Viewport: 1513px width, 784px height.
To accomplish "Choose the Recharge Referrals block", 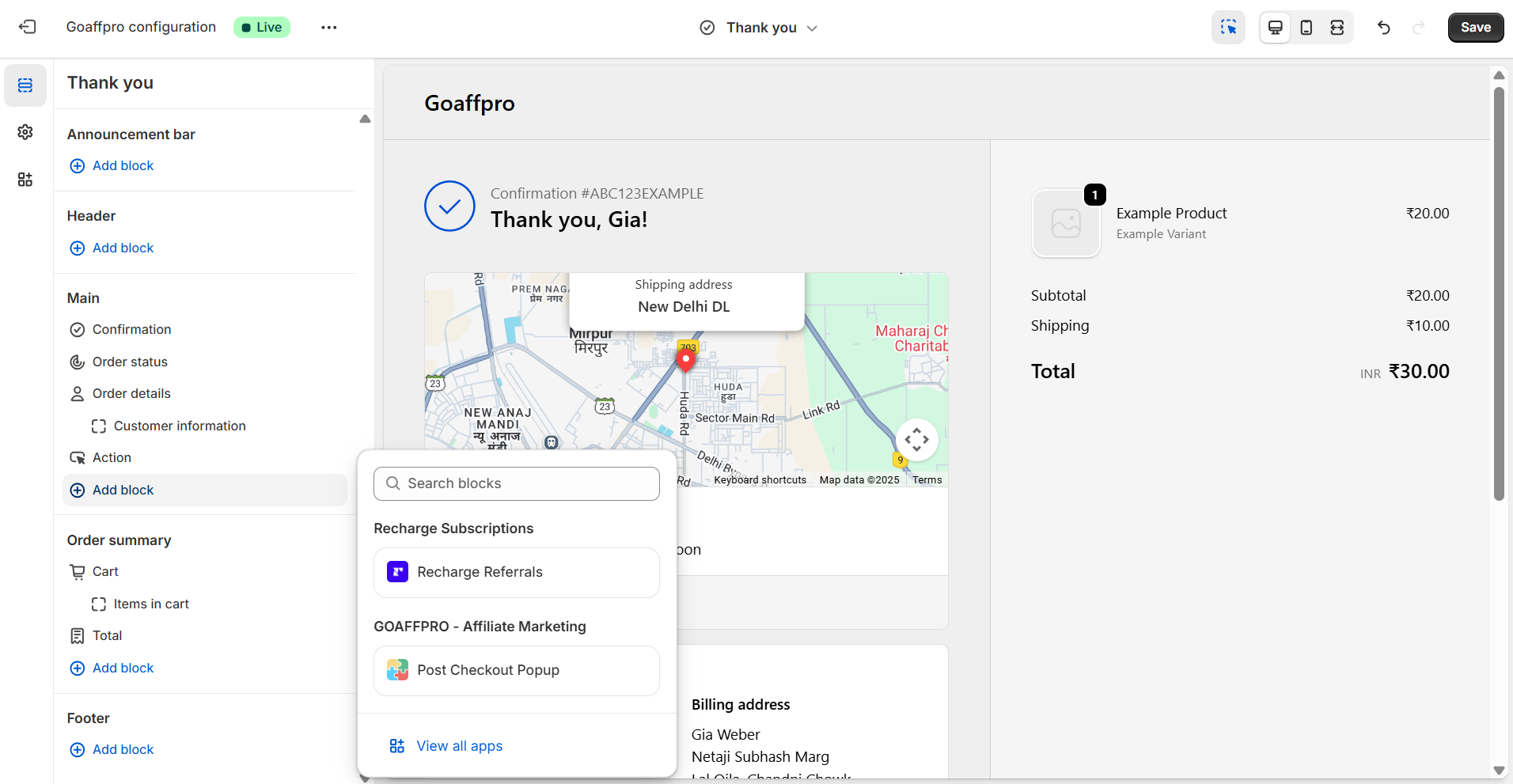I will [517, 572].
